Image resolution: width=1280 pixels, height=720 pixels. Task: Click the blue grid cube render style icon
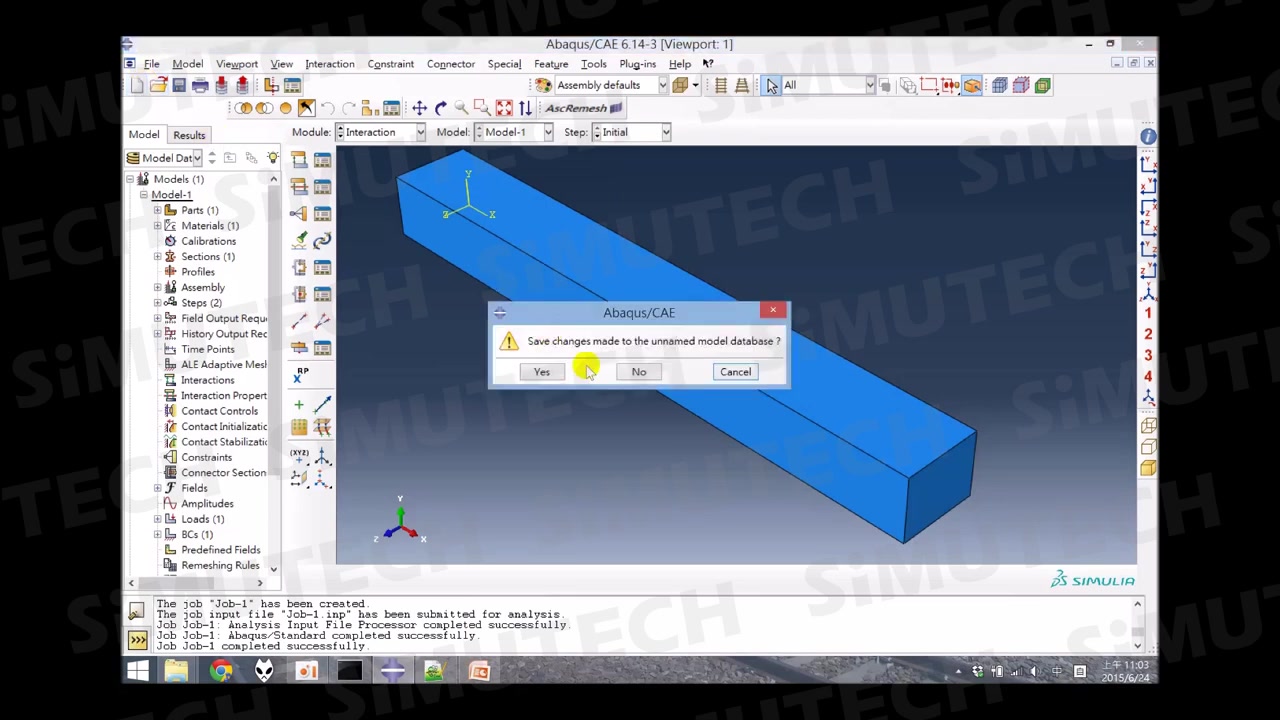[x=1000, y=86]
